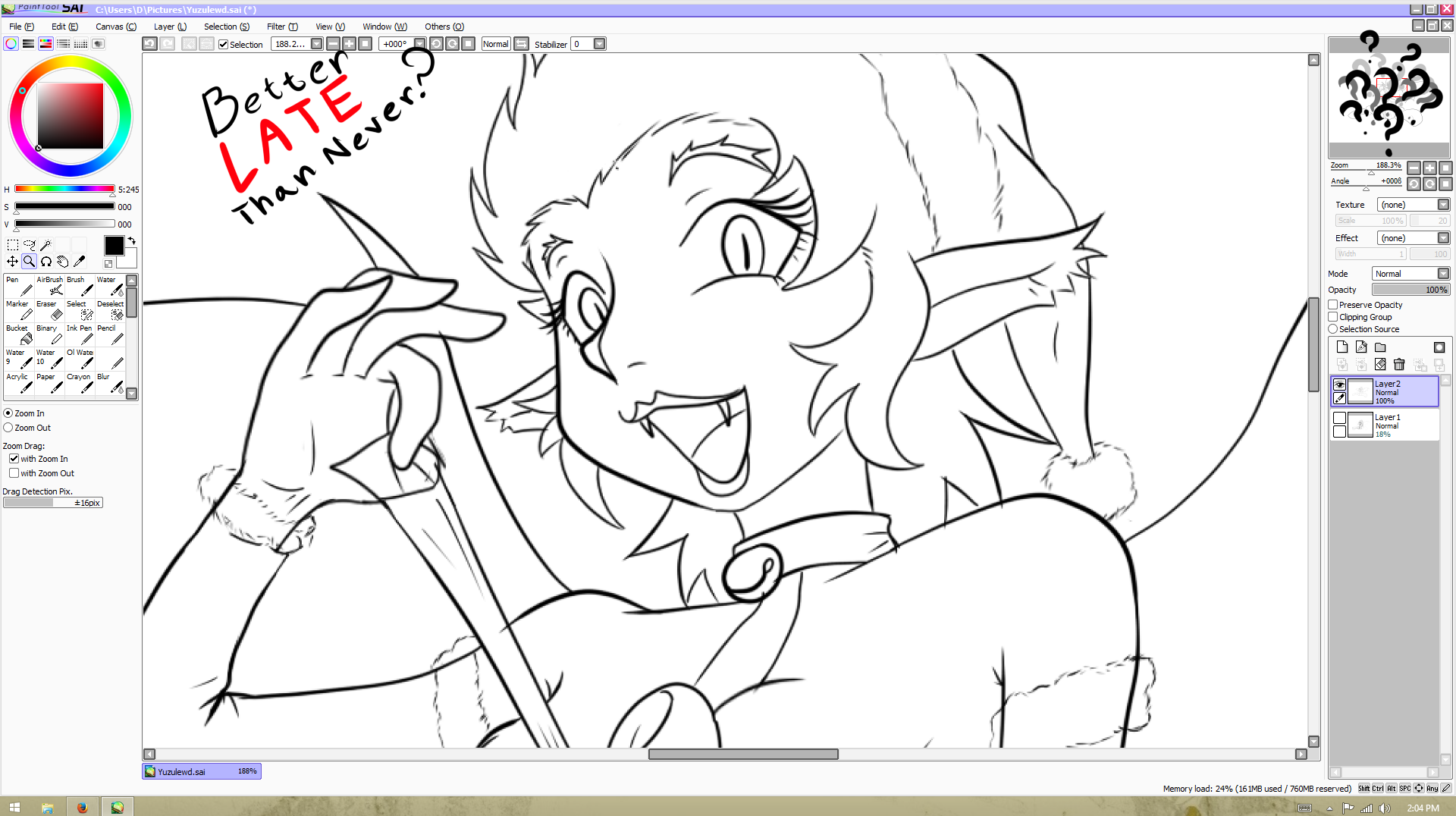
Task: Activate the Magic Wand selection tool
Action: tap(45, 245)
